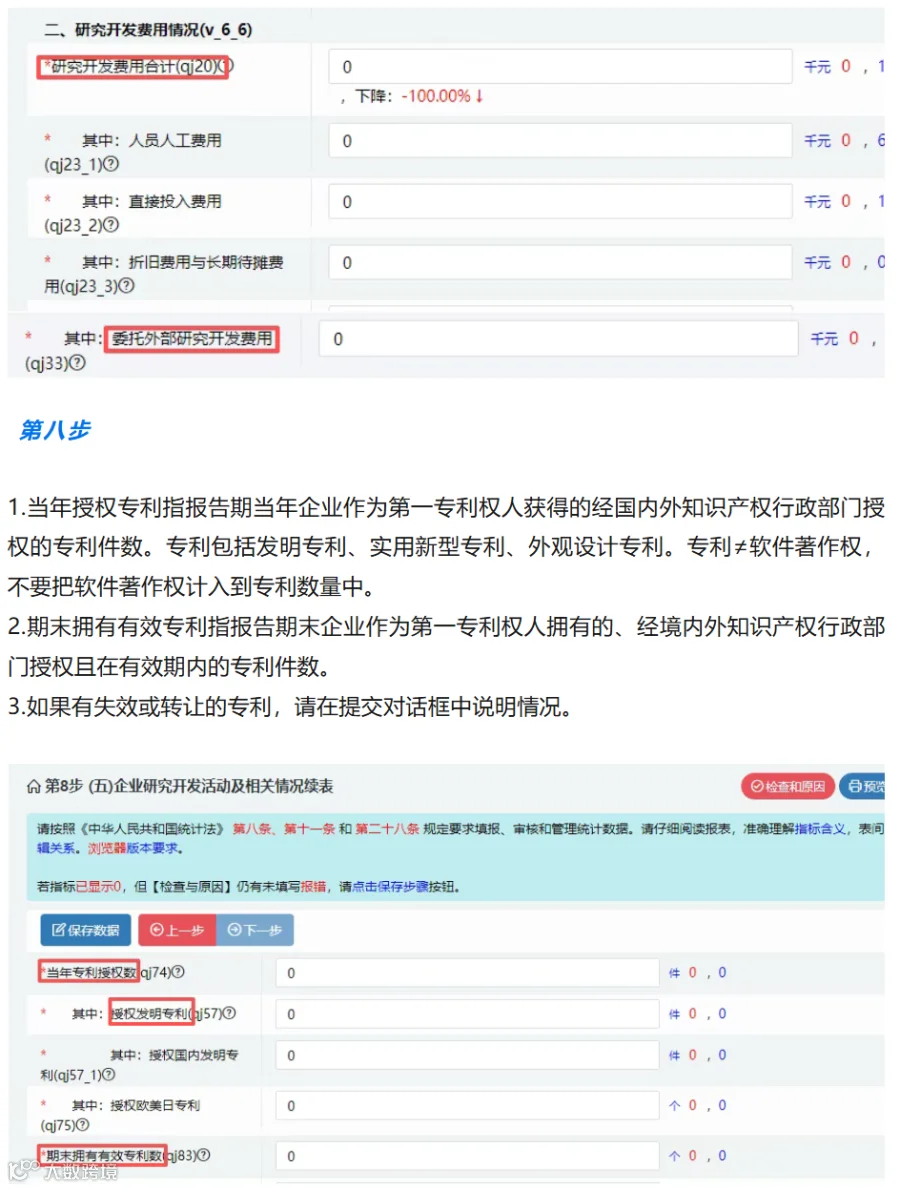The image size is (900, 1188).
Task: Click the 检查和原因 button
Action: (x=788, y=786)
